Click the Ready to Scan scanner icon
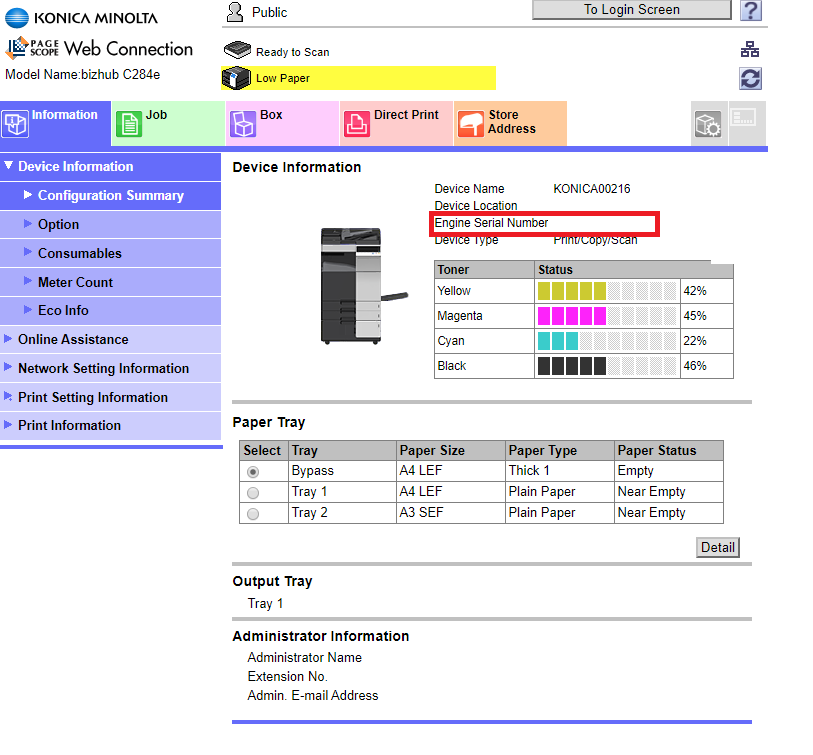813x755 pixels. [x=237, y=48]
